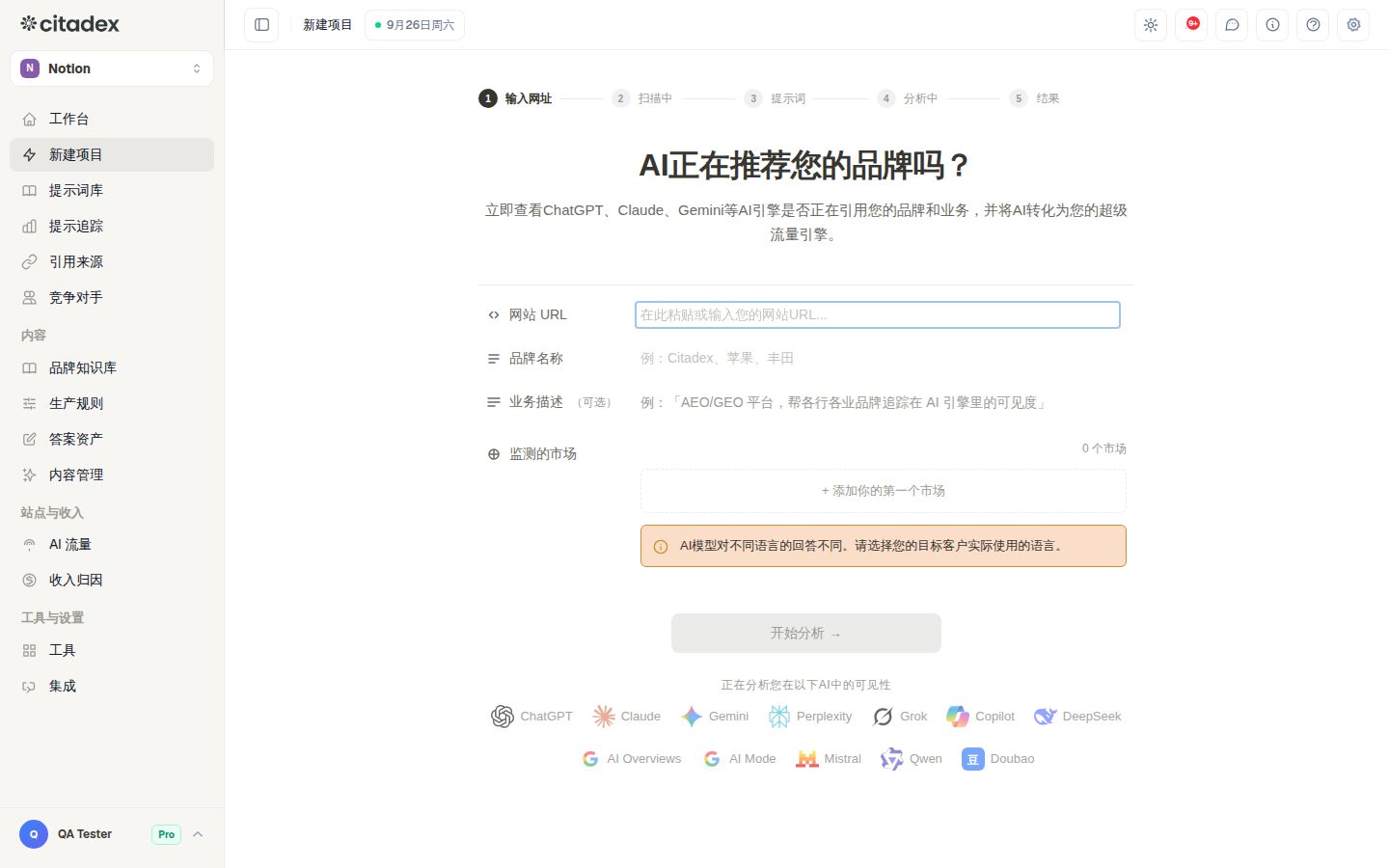Select step 5 结果
Screen dimensions: 1389x868
tap(1034, 98)
